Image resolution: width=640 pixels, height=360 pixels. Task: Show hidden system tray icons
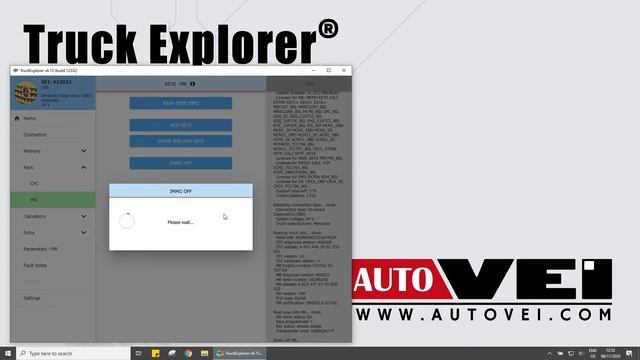tap(549, 353)
